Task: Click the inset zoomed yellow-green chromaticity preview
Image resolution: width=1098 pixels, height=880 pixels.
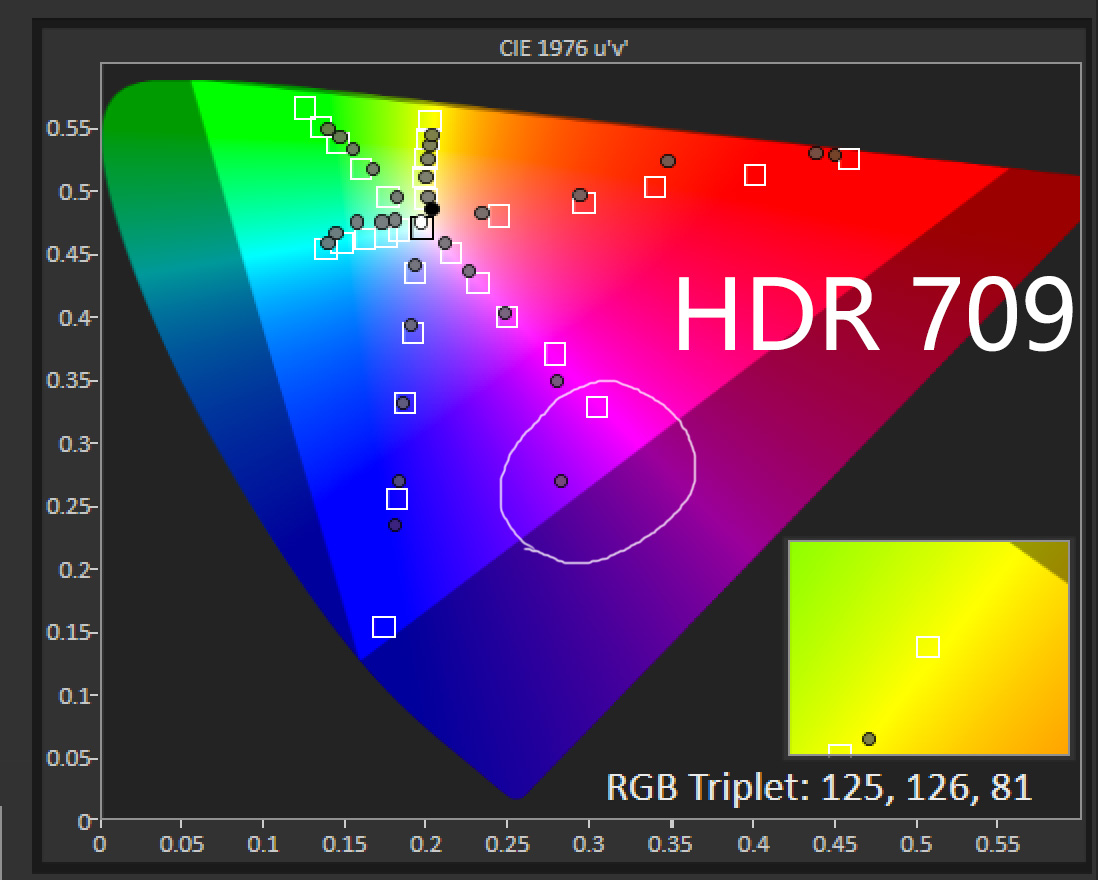Action: [x=929, y=648]
